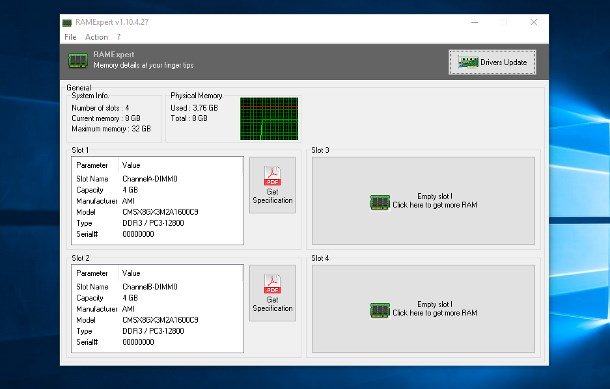Select the Serial# row in Slot 1

[157, 234]
